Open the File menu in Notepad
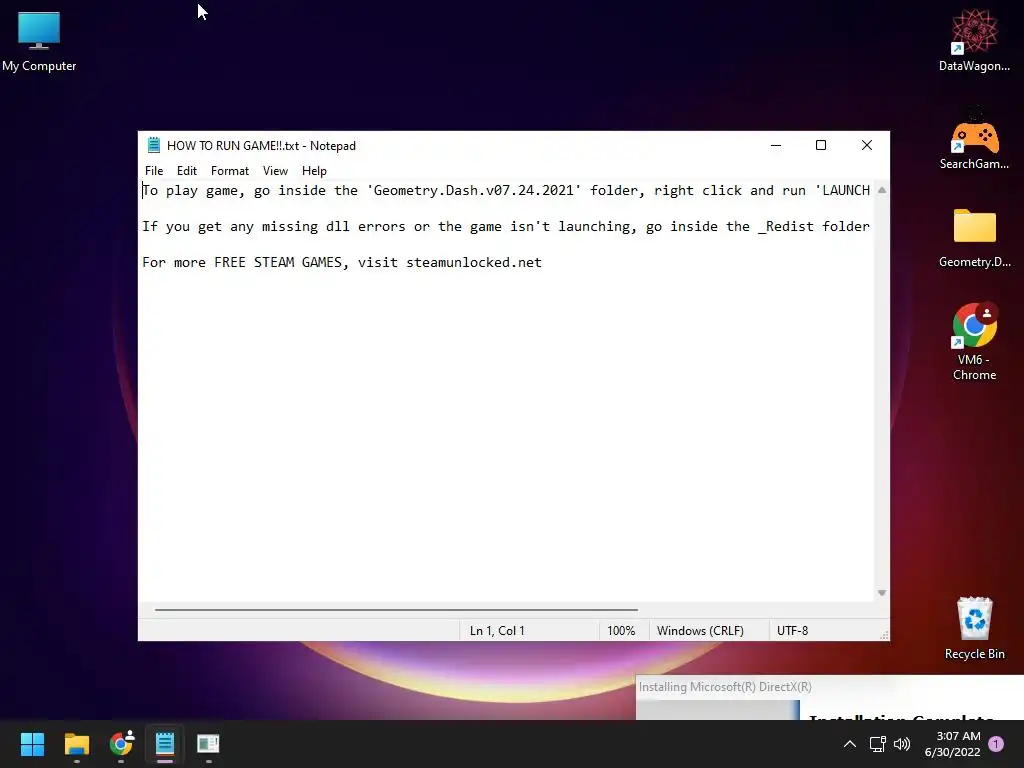 154,170
